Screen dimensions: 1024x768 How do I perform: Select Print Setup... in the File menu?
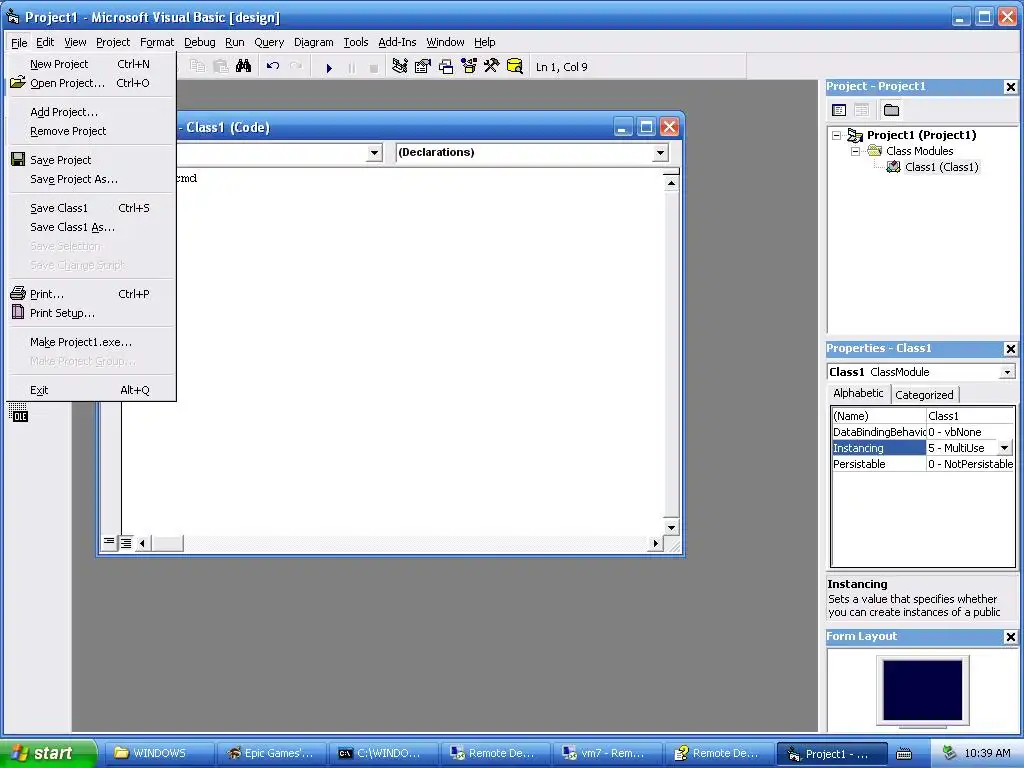point(90,313)
